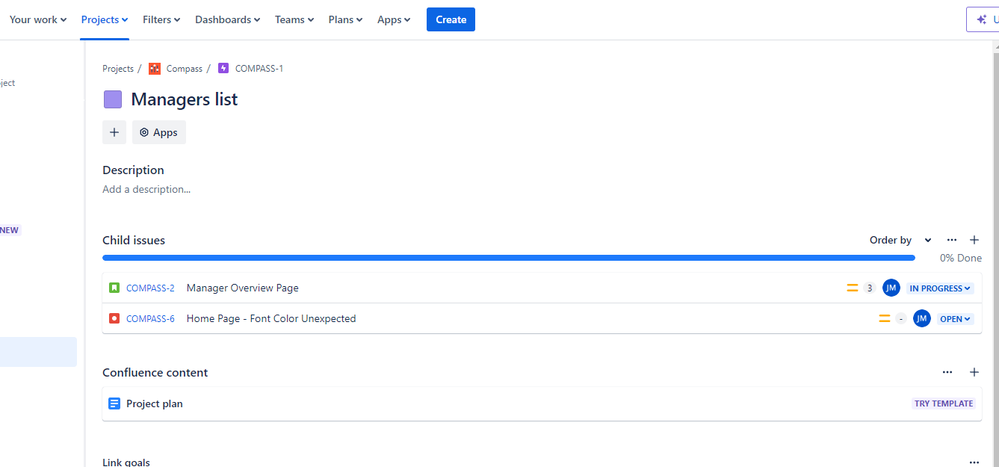Click the Child issues heading
999x467 pixels.
134,240
